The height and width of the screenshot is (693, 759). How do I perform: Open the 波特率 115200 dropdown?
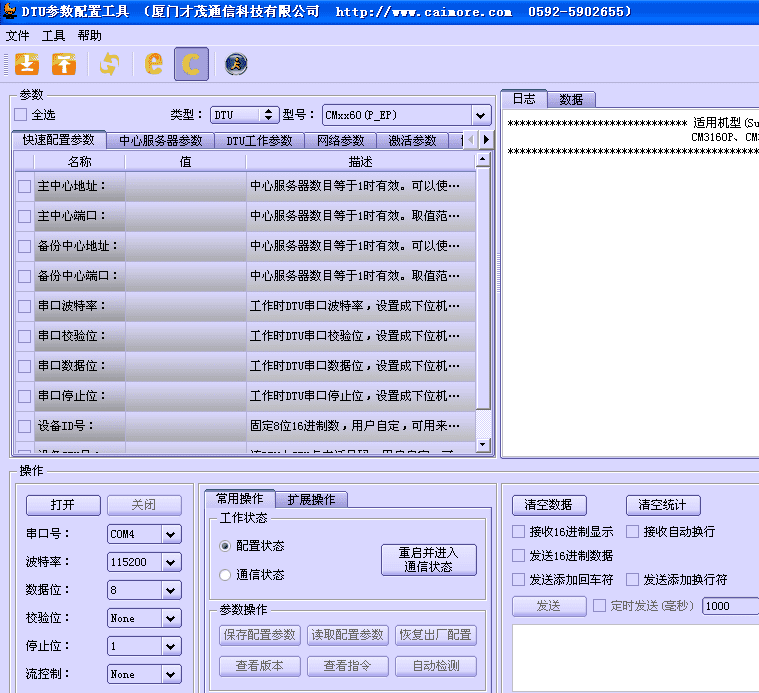170,563
